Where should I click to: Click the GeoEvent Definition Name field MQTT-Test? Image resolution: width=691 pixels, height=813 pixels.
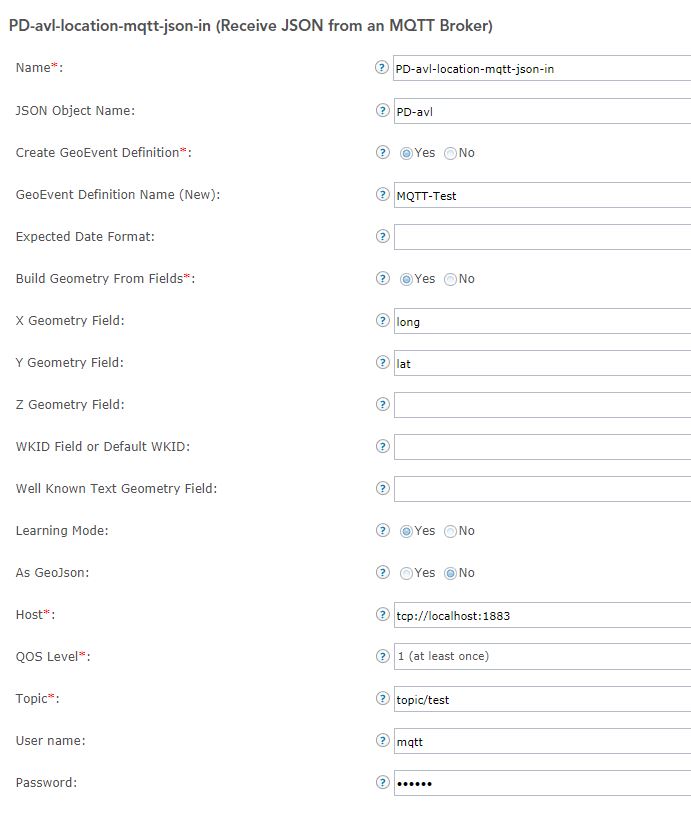coord(542,195)
